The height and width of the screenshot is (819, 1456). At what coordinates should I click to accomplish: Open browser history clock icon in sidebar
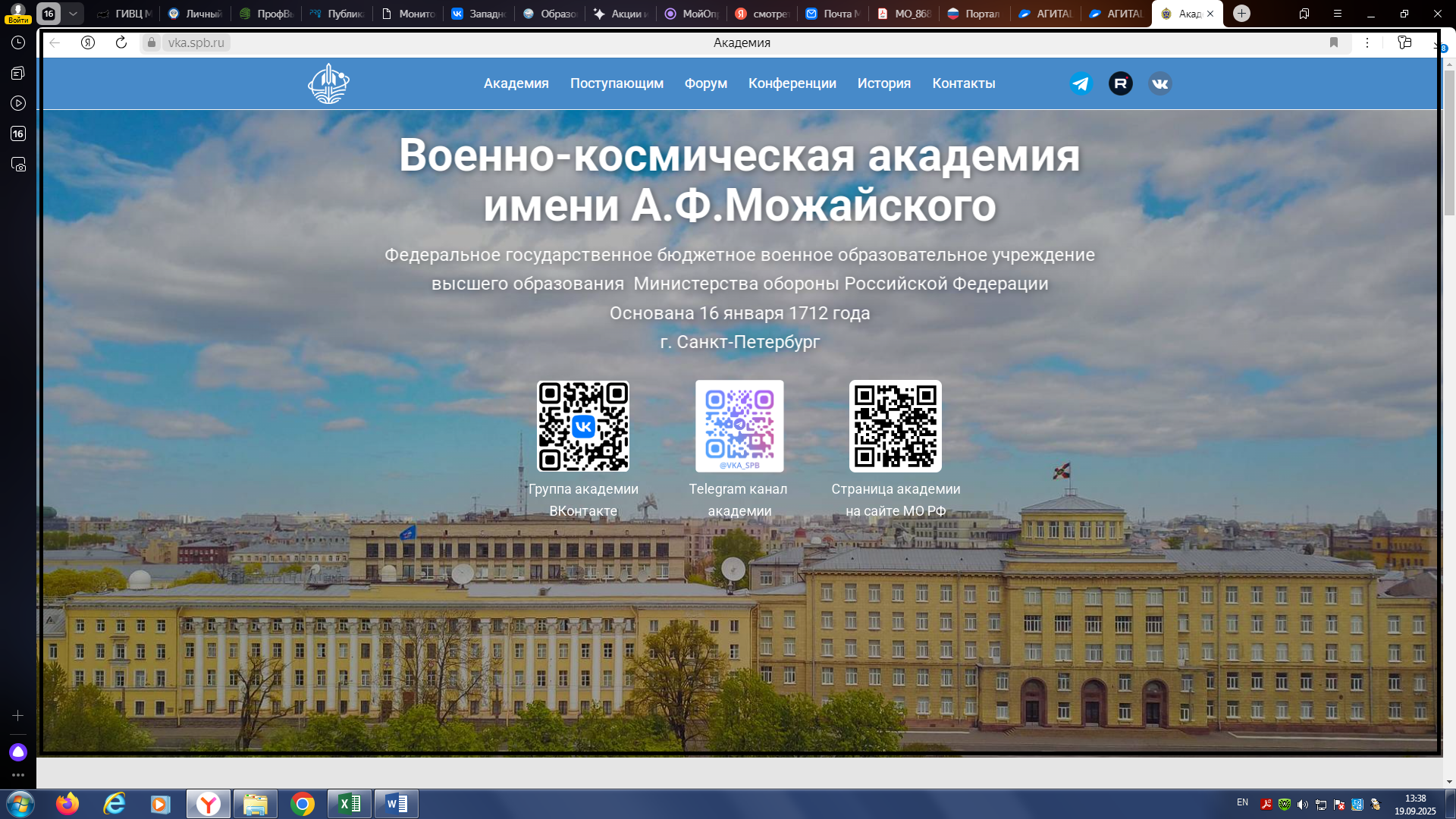coord(18,42)
